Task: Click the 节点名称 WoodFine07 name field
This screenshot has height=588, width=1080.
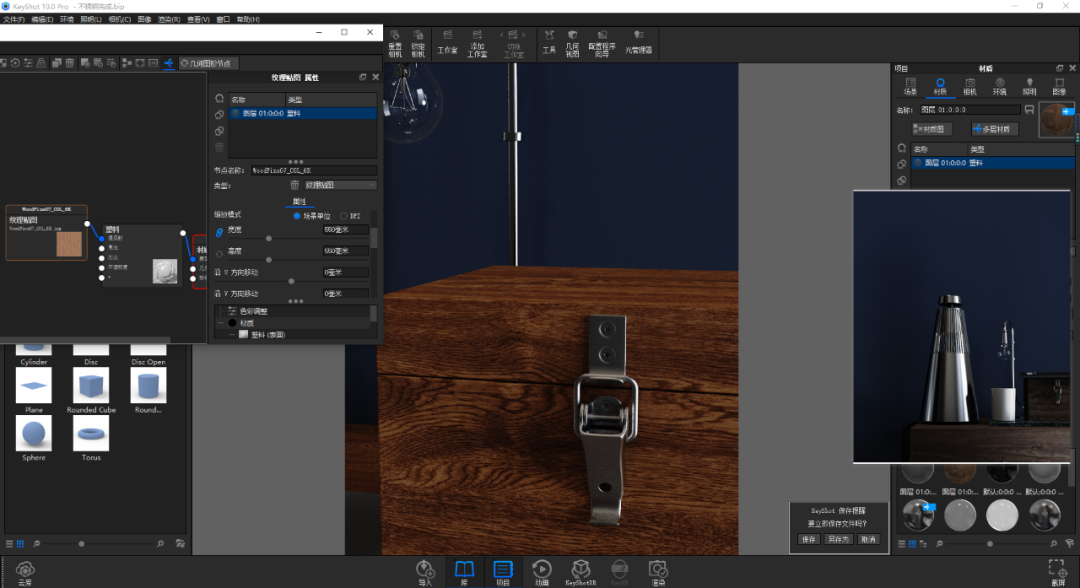Action: (313, 170)
